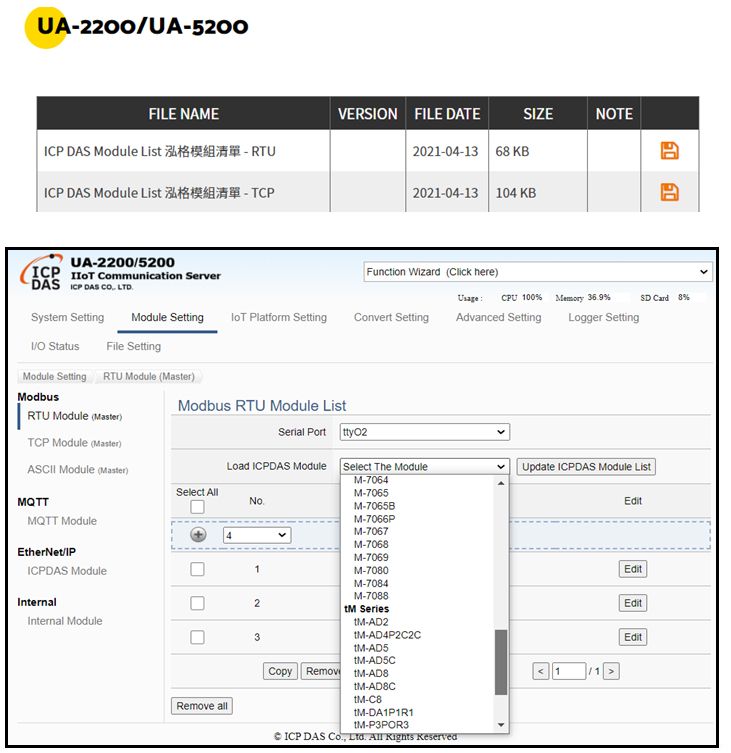Click the ICP DAS logo
The width and height of the screenshot is (731, 753).
[41, 274]
